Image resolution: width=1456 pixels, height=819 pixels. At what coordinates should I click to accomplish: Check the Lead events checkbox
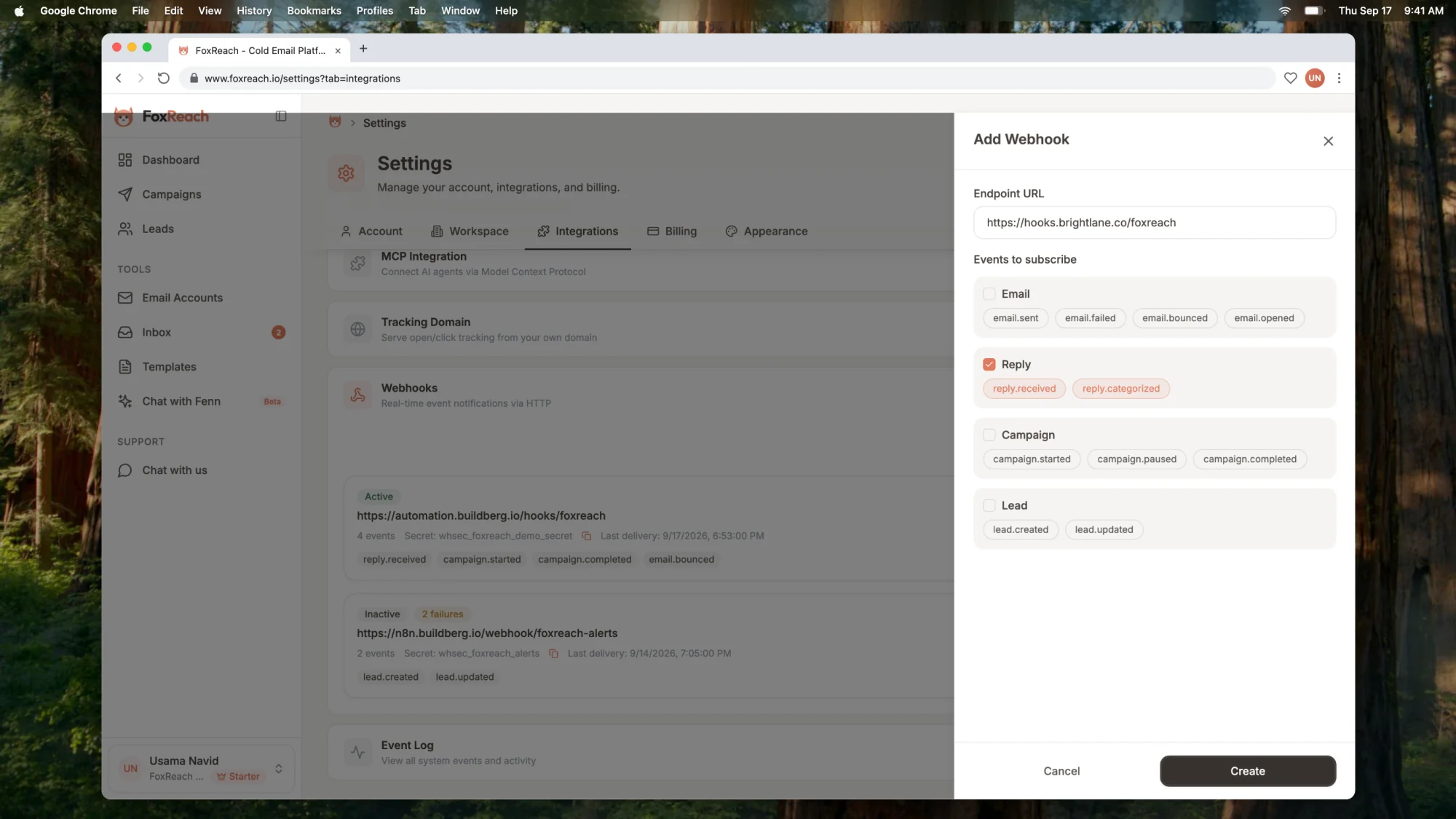point(989,506)
